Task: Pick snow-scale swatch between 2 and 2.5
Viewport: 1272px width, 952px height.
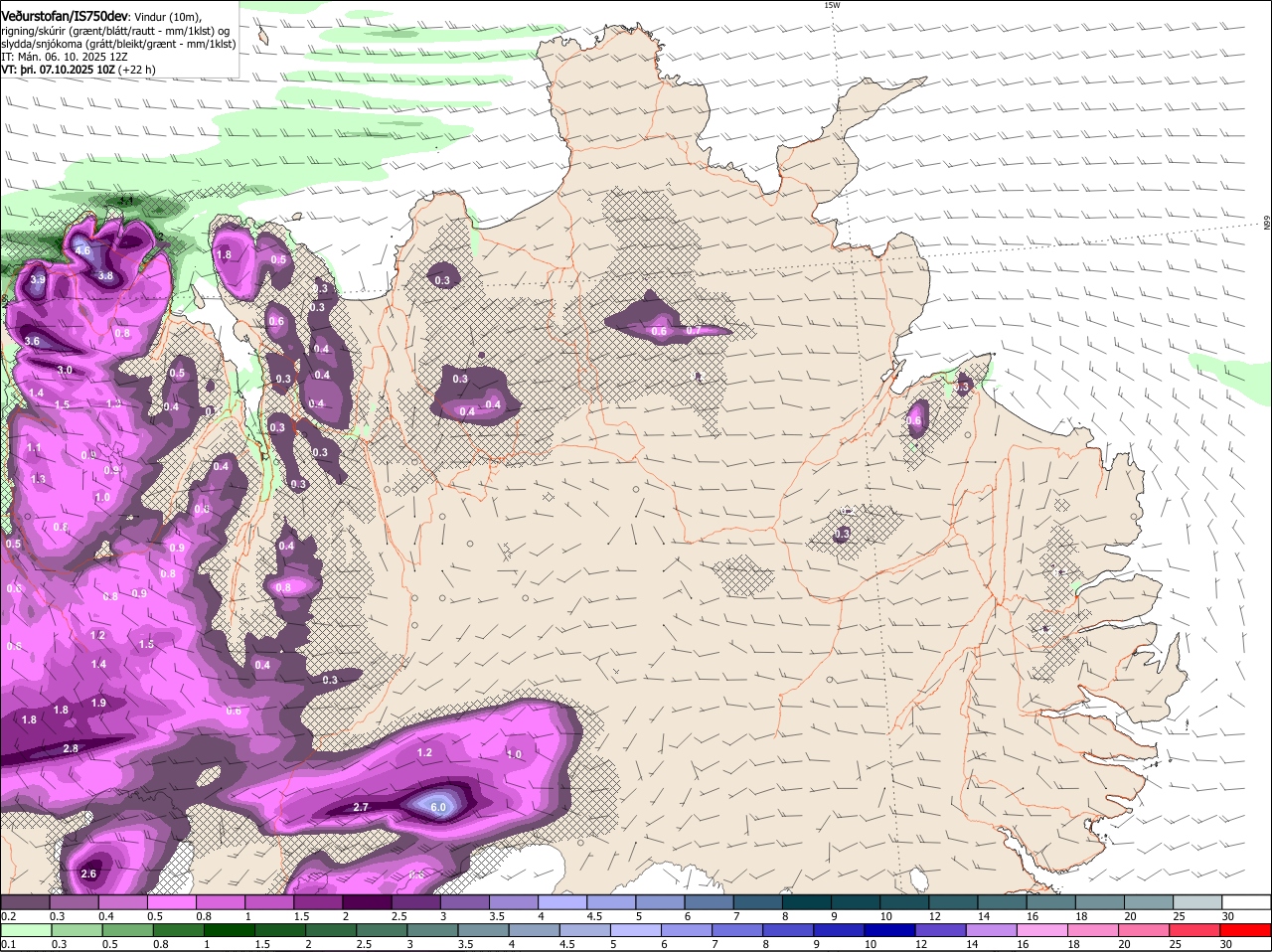Action: (x=366, y=901)
